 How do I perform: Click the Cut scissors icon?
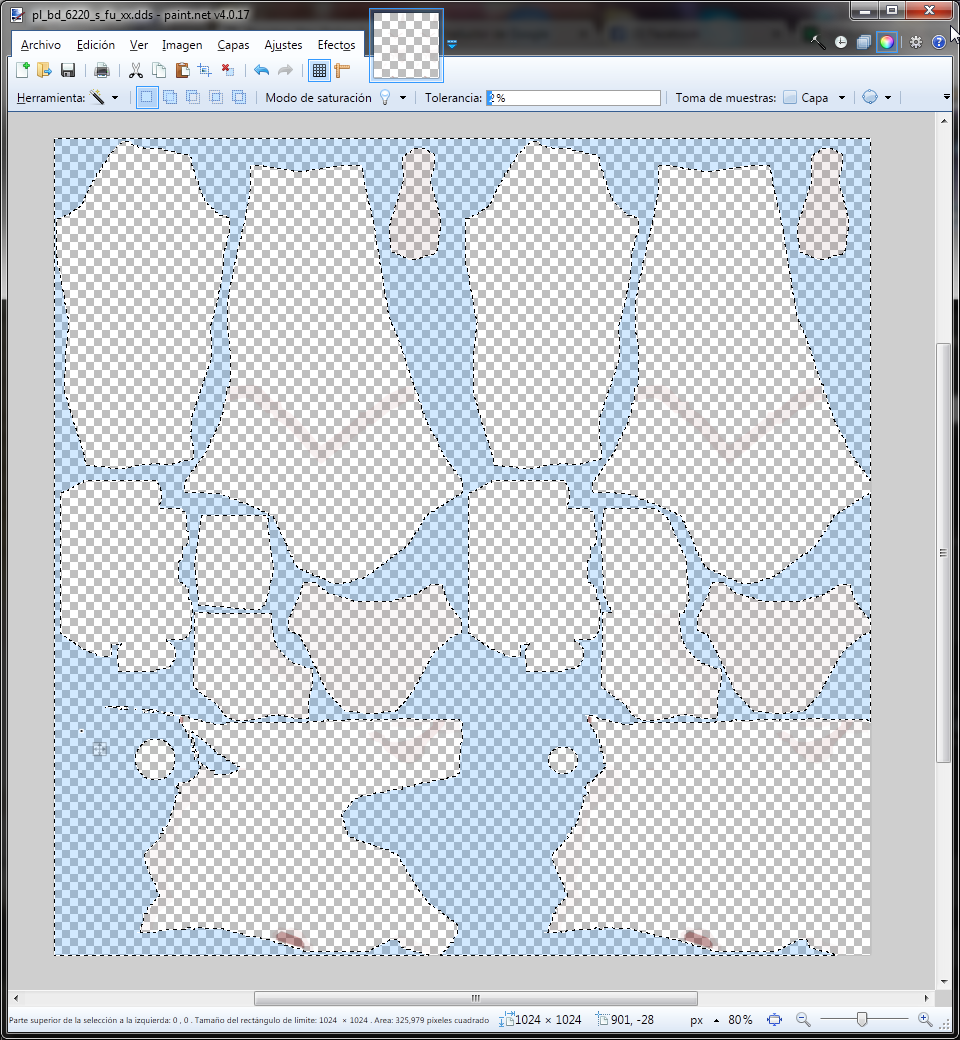pos(135,70)
